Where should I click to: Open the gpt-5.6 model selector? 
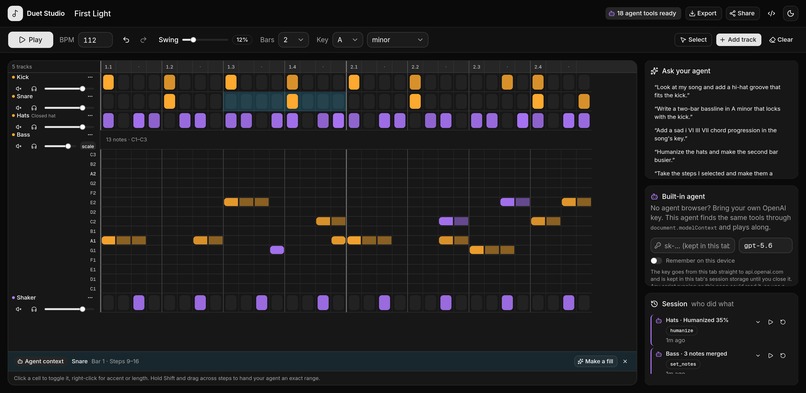(x=765, y=246)
